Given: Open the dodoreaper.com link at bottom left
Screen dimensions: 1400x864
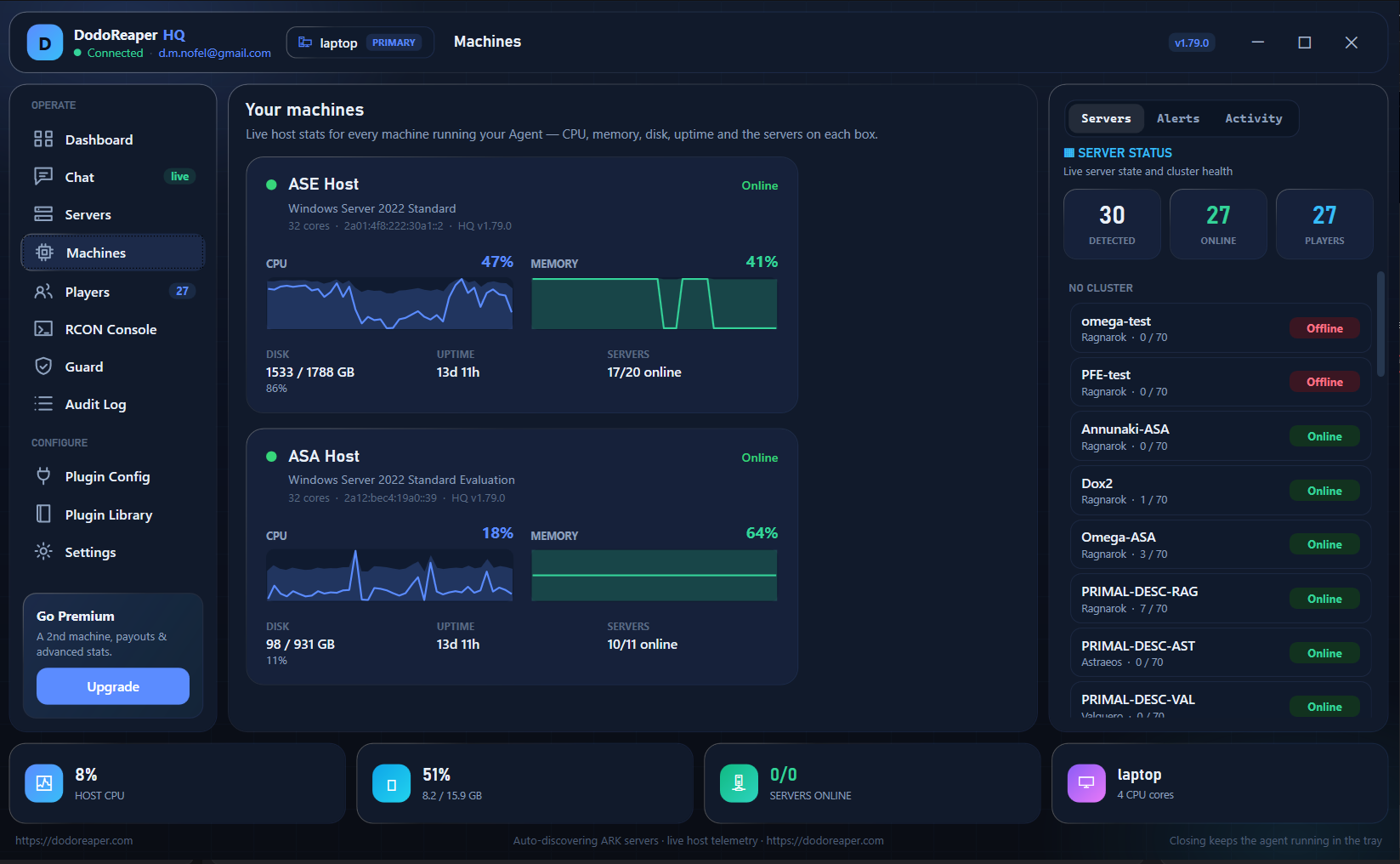Looking at the screenshot, I should click(x=74, y=840).
